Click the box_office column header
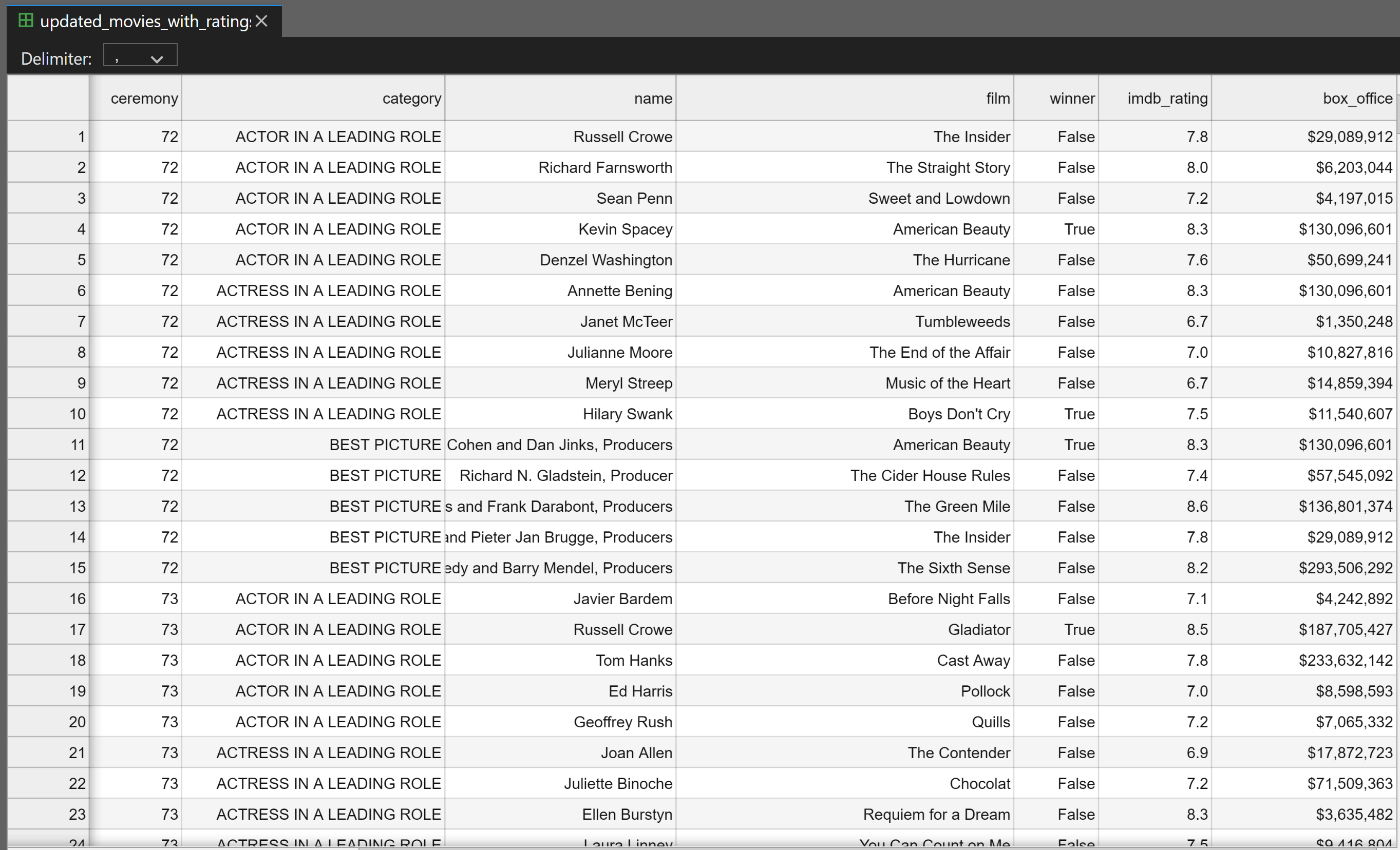The image size is (1400, 850). [x=1304, y=98]
